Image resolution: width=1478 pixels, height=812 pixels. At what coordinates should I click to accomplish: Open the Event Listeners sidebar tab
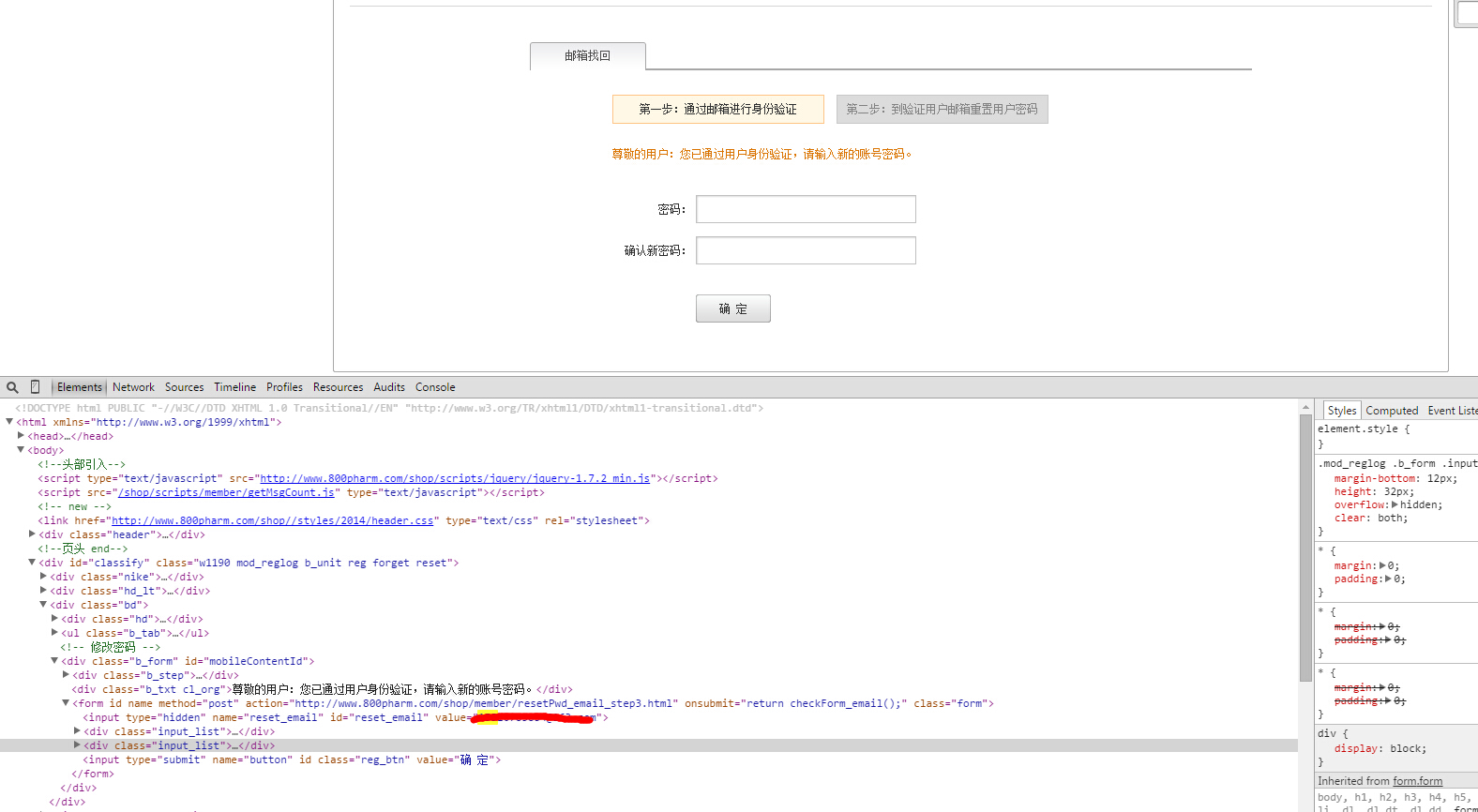pos(1453,411)
